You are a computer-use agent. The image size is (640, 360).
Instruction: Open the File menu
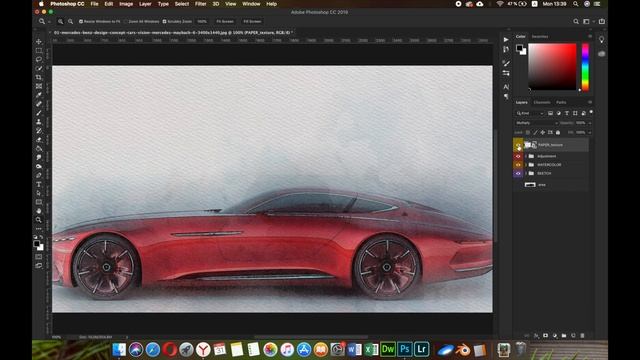point(94,4)
